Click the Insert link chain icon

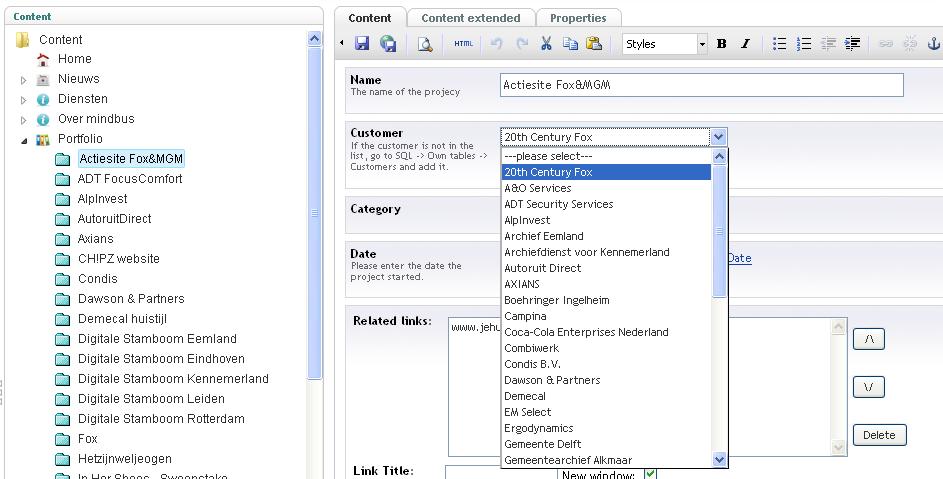pyautogui.click(x=886, y=43)
